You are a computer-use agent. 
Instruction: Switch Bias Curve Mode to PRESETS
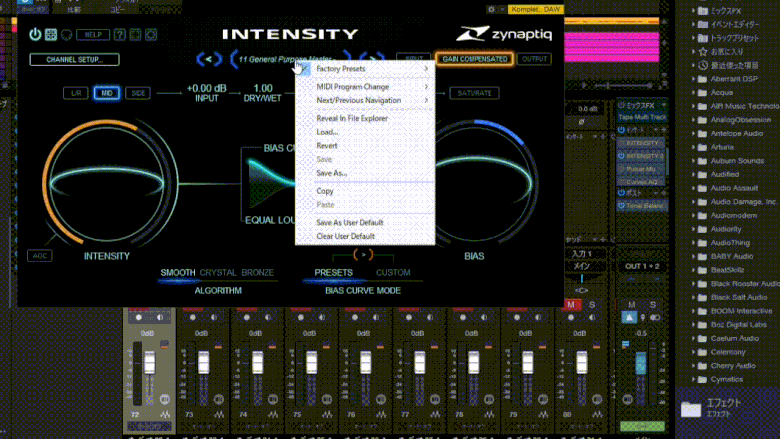pyautogui.click(x=333, y=272)
